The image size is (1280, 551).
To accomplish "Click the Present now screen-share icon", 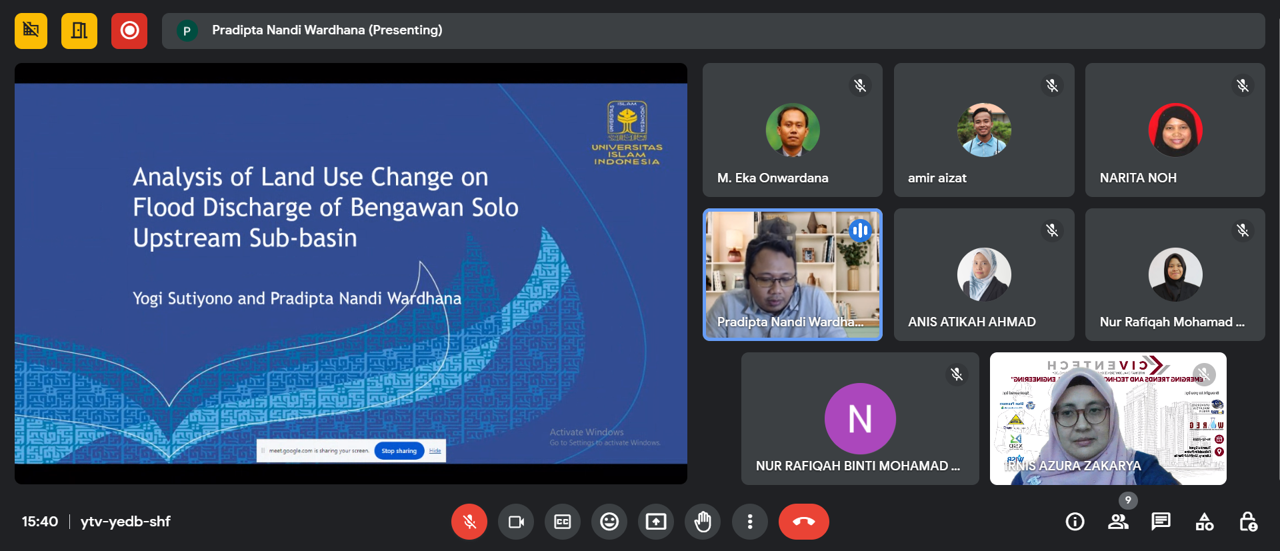I will (x=656, y=521).
